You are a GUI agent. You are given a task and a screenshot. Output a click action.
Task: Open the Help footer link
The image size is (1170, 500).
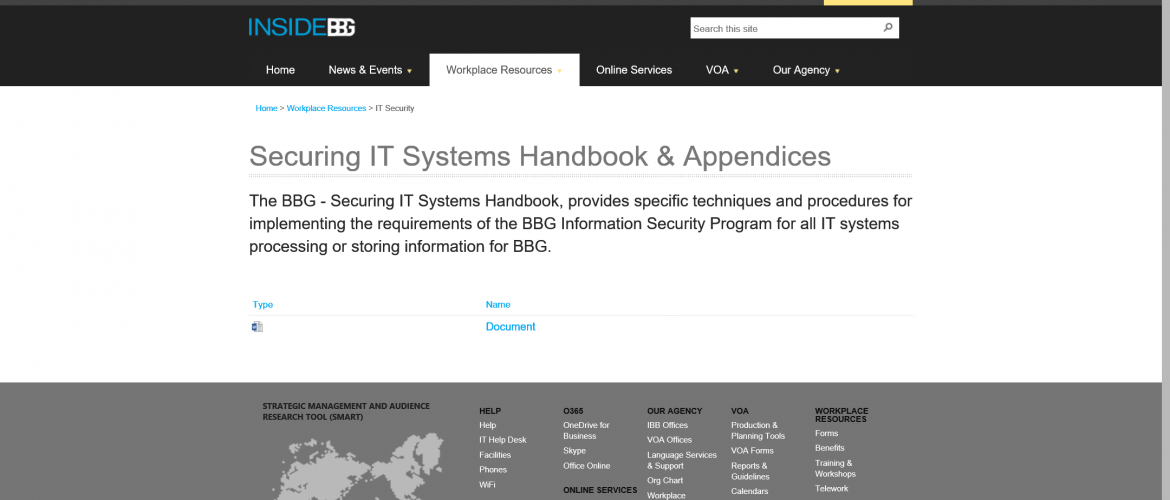487,425
